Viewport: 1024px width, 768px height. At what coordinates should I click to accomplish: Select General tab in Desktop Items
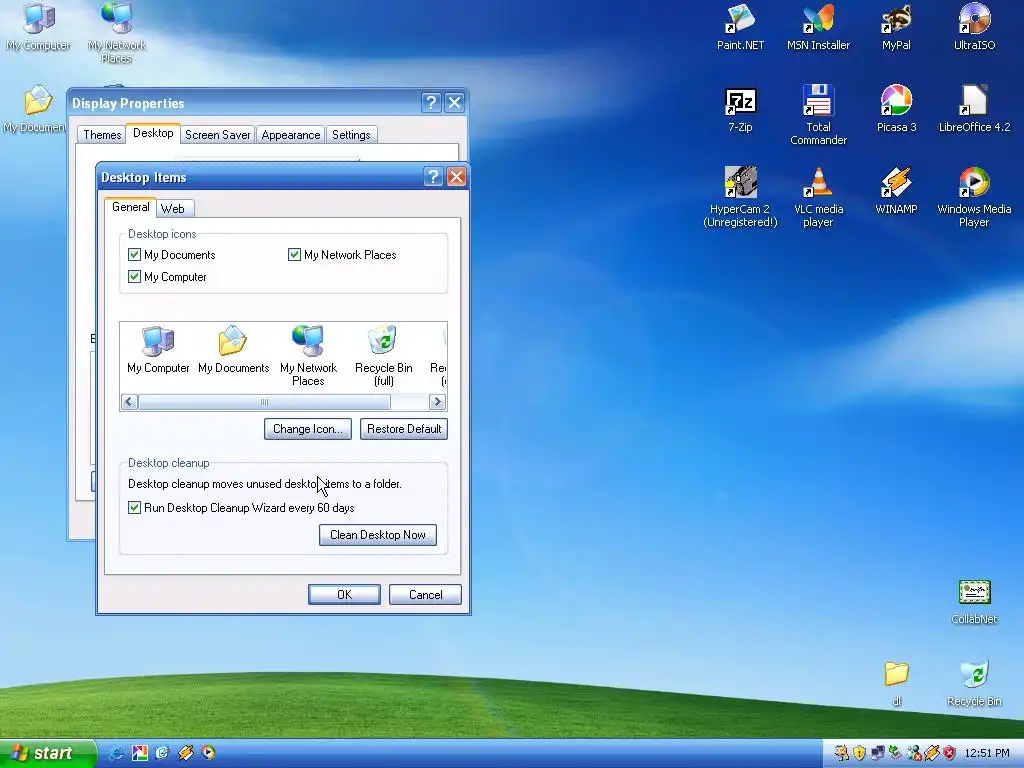pos(131,207)
